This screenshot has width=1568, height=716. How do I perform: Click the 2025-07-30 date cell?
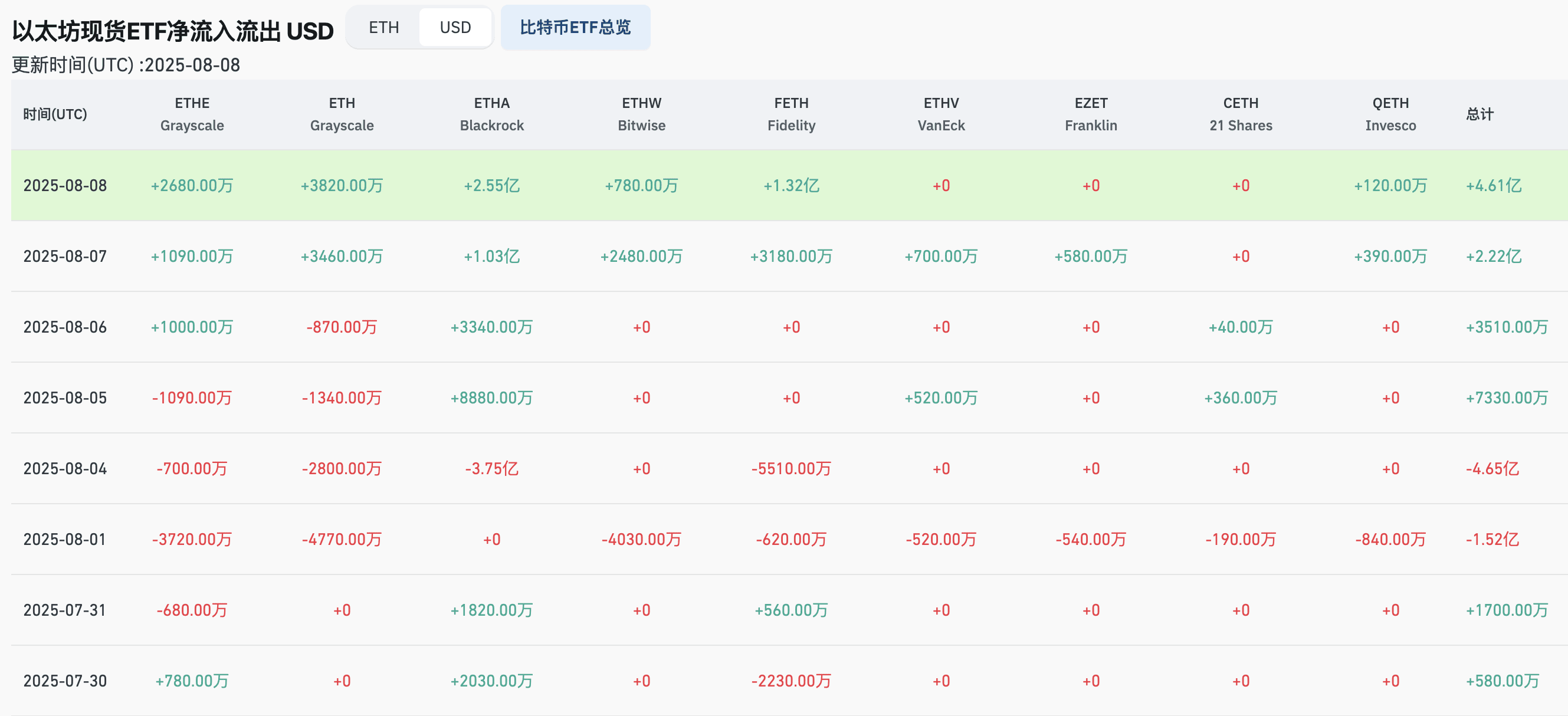[65, 681]
